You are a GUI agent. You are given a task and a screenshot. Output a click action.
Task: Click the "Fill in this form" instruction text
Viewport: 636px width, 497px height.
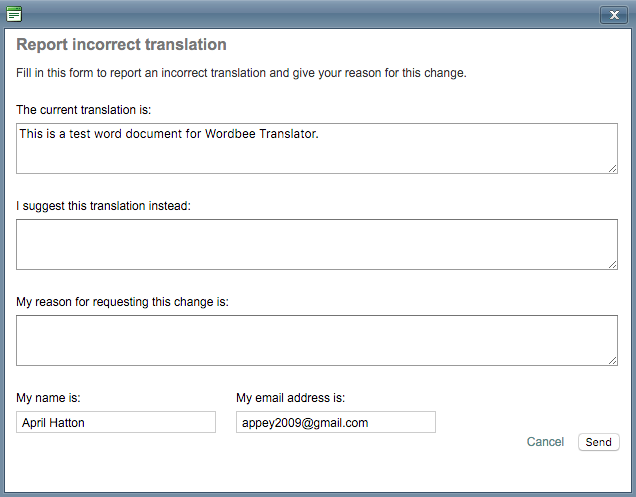[241, 73]
